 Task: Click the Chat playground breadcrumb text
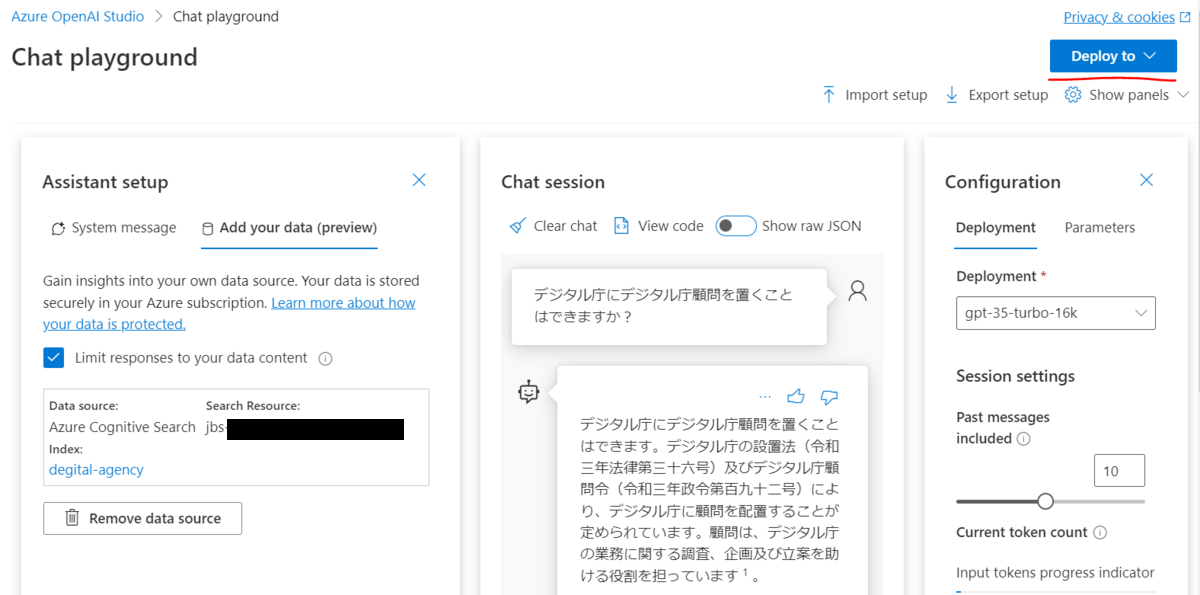coord(226,16)
